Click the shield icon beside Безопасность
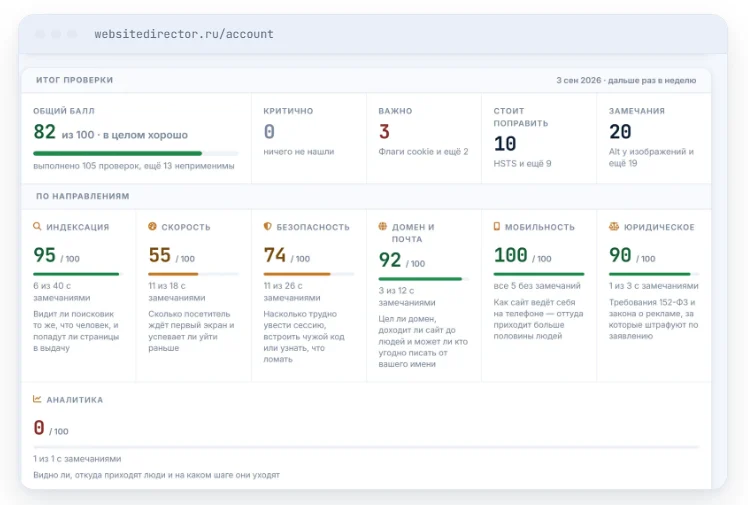The width and height of the screenshot is (748, 505). pyautogui.click(x=268, y=227)
